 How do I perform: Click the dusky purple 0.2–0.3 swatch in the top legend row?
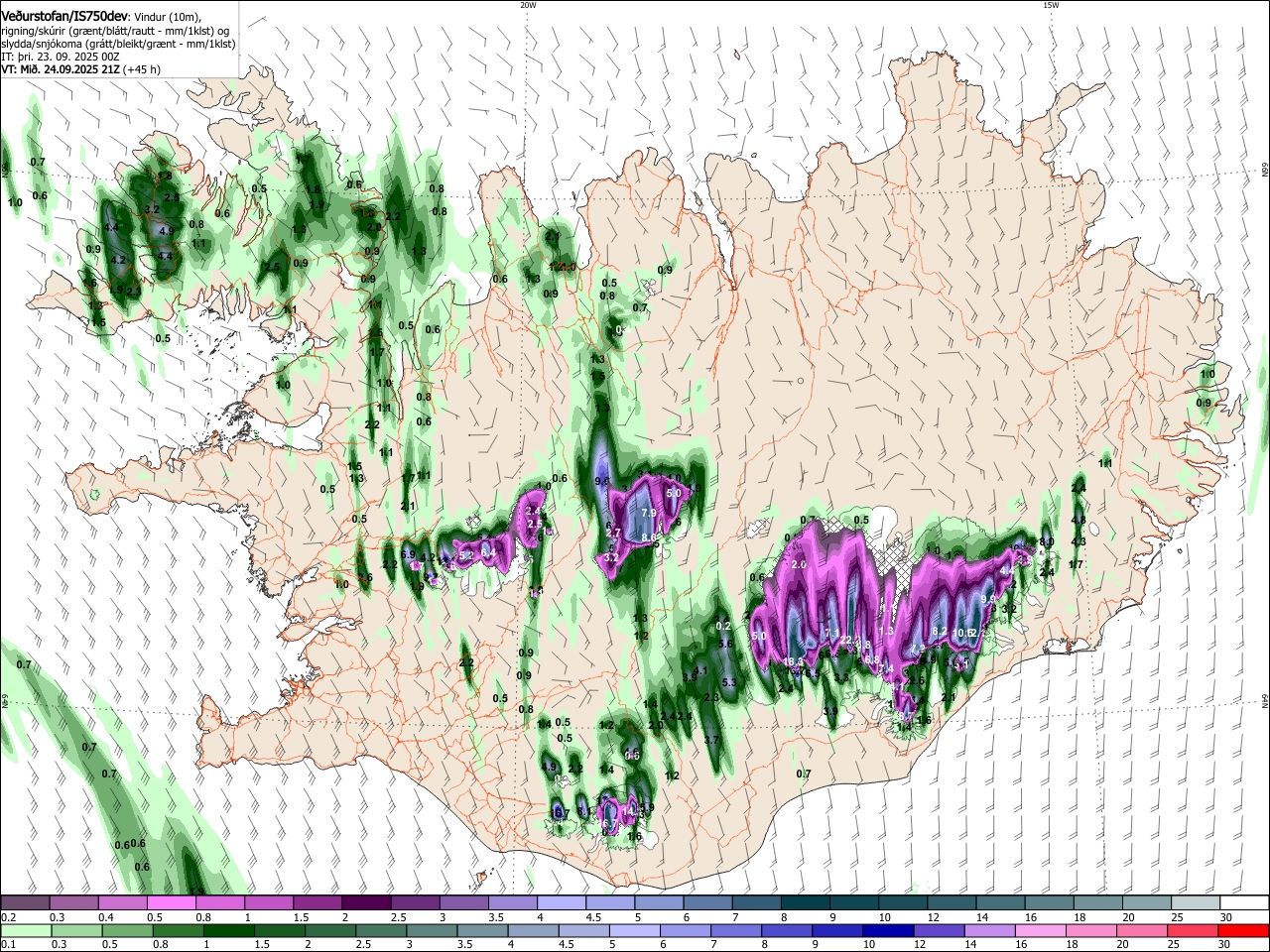point(25,903)
